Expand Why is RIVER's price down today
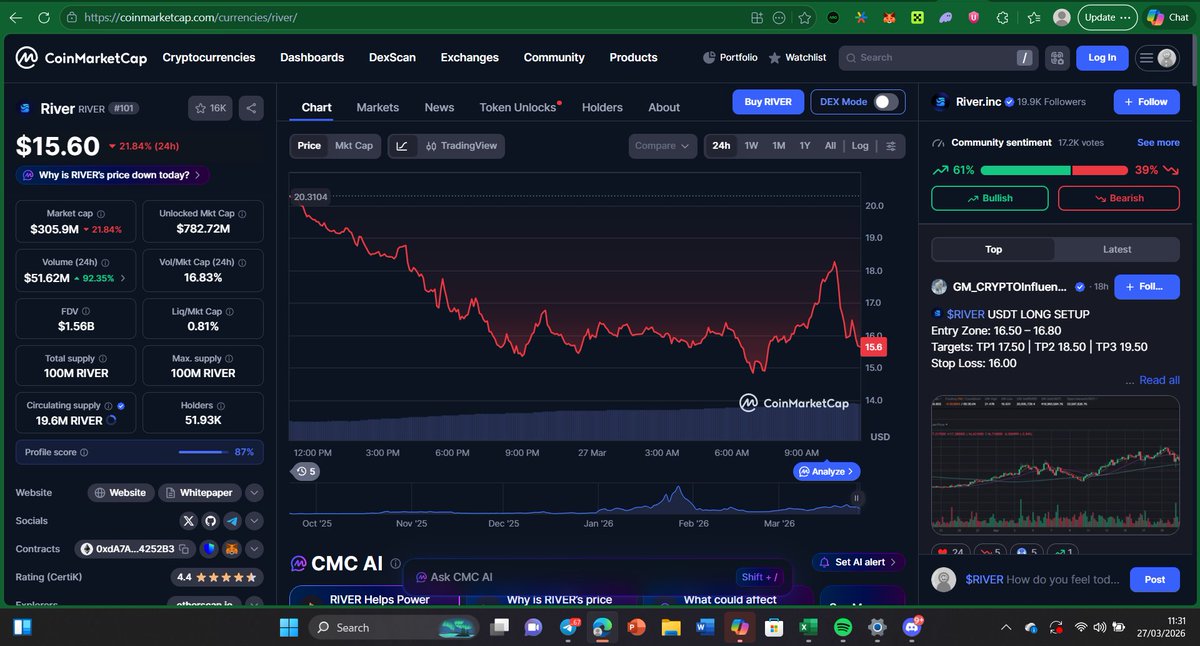Image resolution: width=1200 pixels, height=646 pixels. (x=113, y=175)
